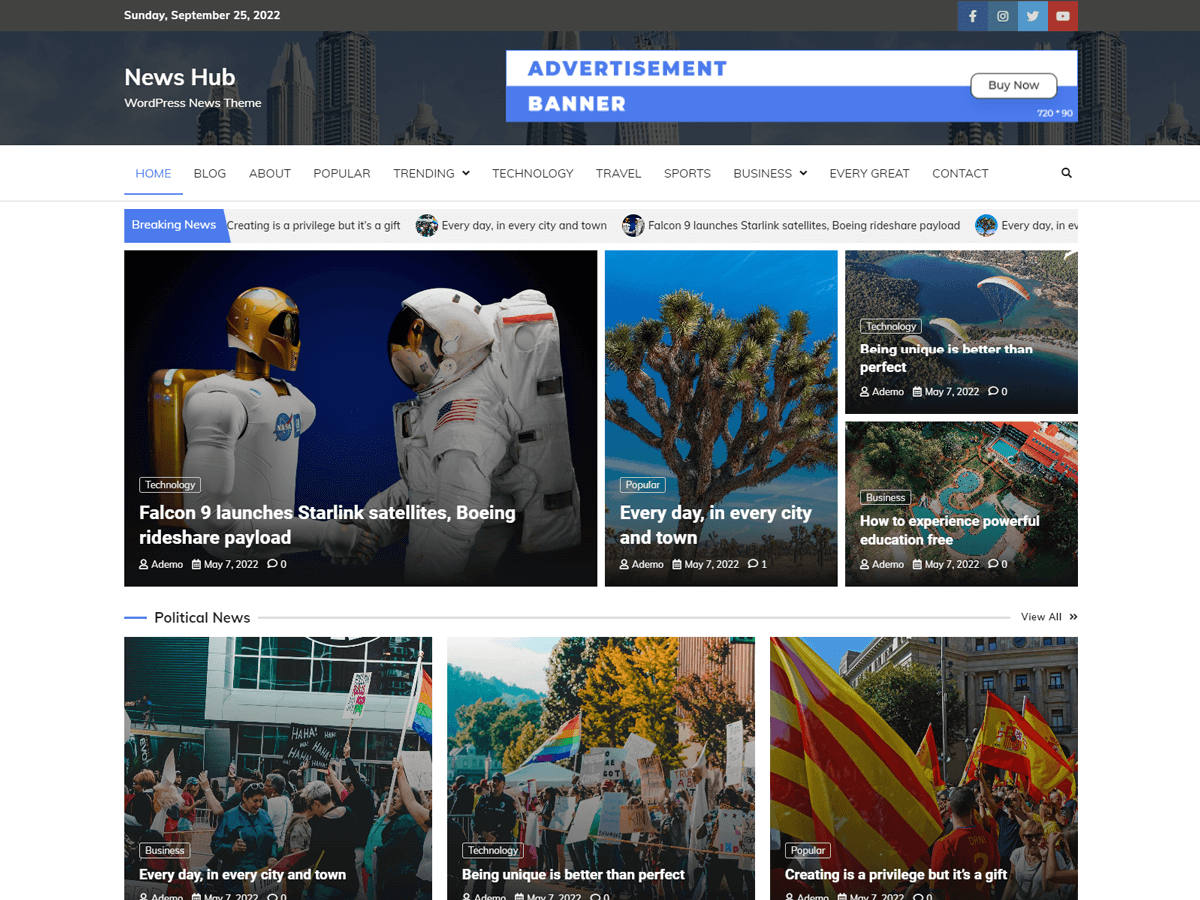Click the comment icon on Falcon 9 article

pos(271,563)
